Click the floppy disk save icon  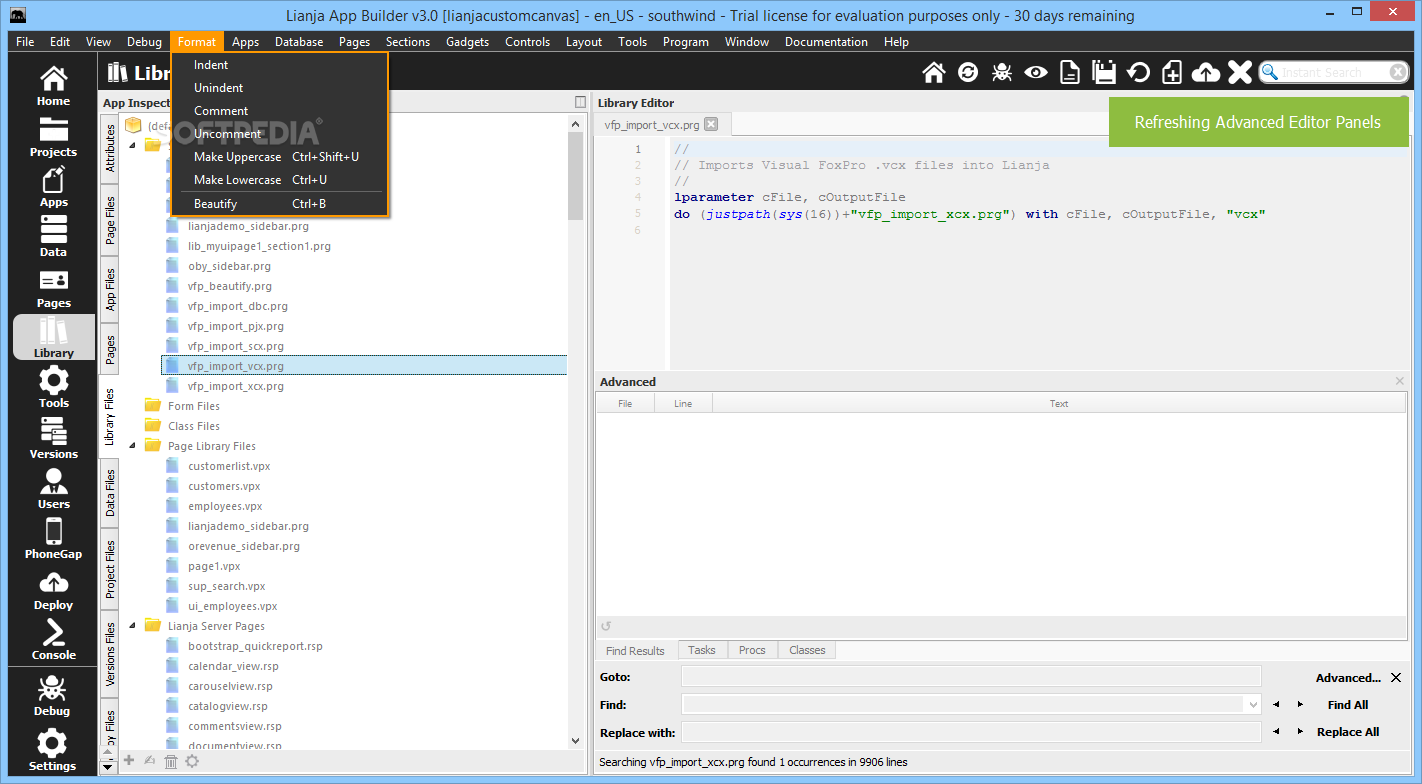coord(1104,72)
